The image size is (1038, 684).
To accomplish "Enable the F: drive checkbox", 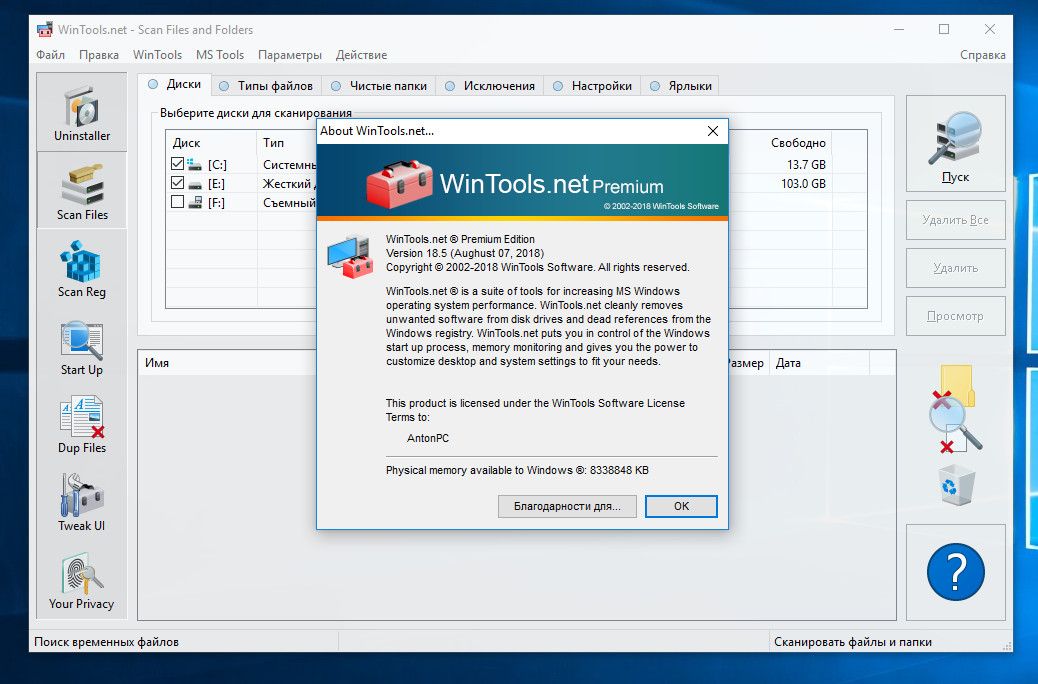I will (x=178, y=203).
